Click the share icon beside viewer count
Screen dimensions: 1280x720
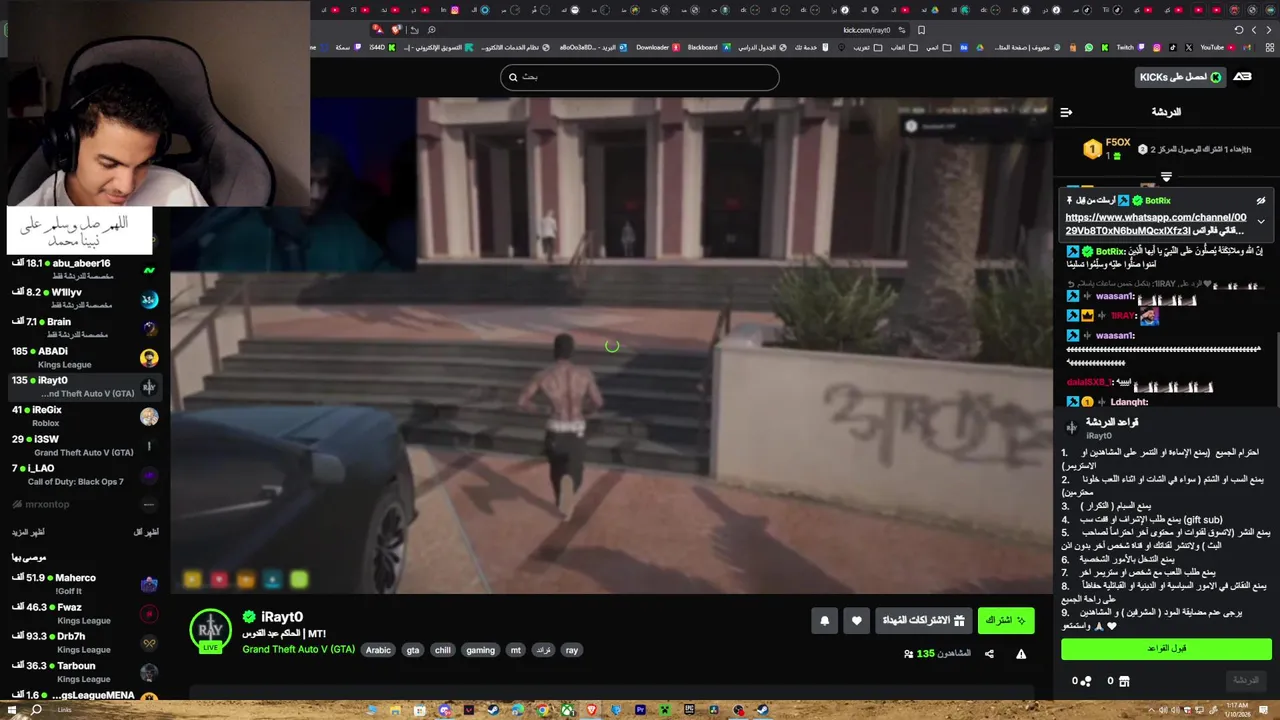tap(989, 654)
